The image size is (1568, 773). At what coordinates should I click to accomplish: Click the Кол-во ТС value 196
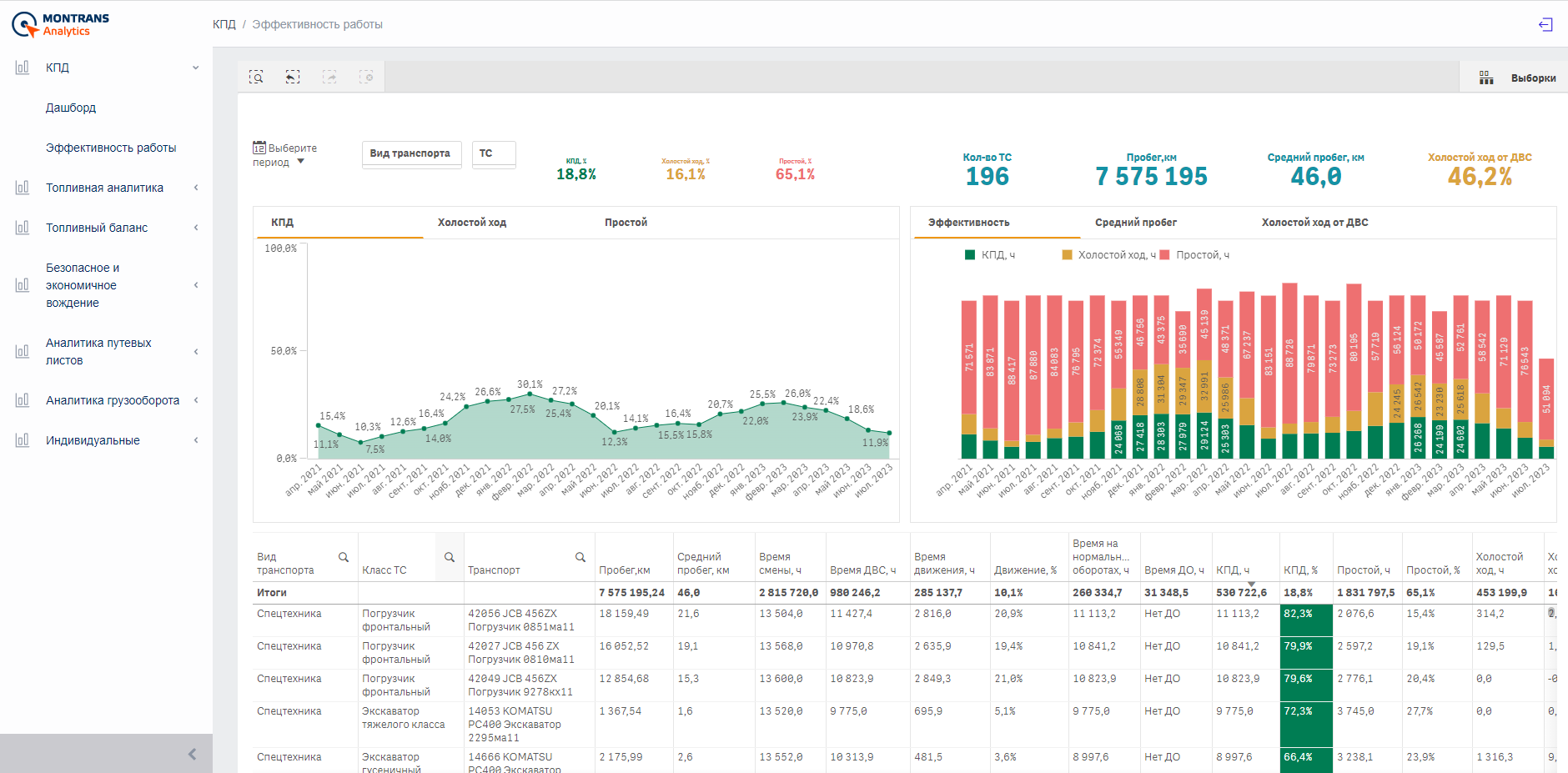click(x=988, y=177)
